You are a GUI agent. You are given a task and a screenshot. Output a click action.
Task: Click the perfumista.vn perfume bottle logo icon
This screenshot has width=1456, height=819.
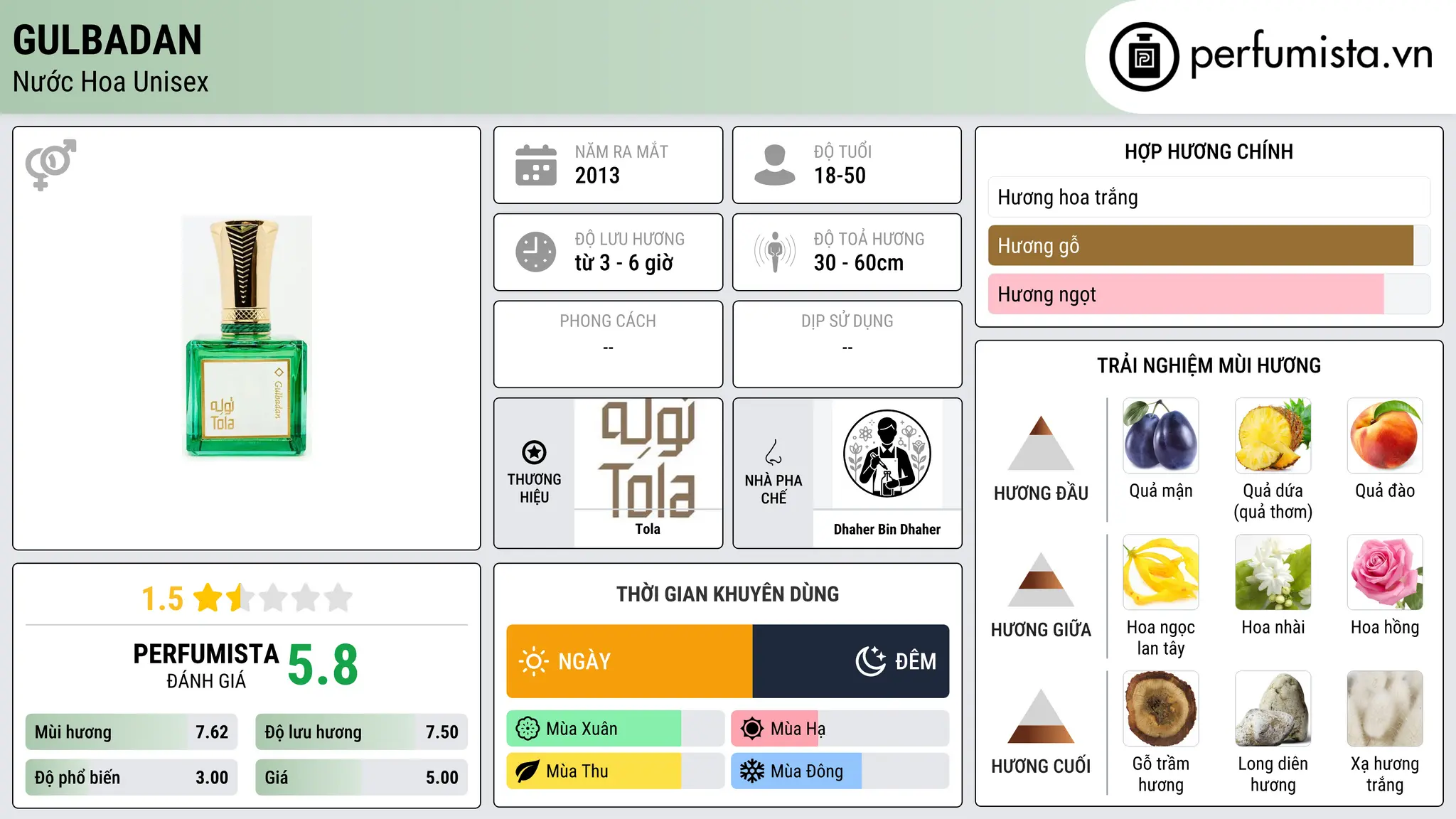click(x=1144, y=57)
